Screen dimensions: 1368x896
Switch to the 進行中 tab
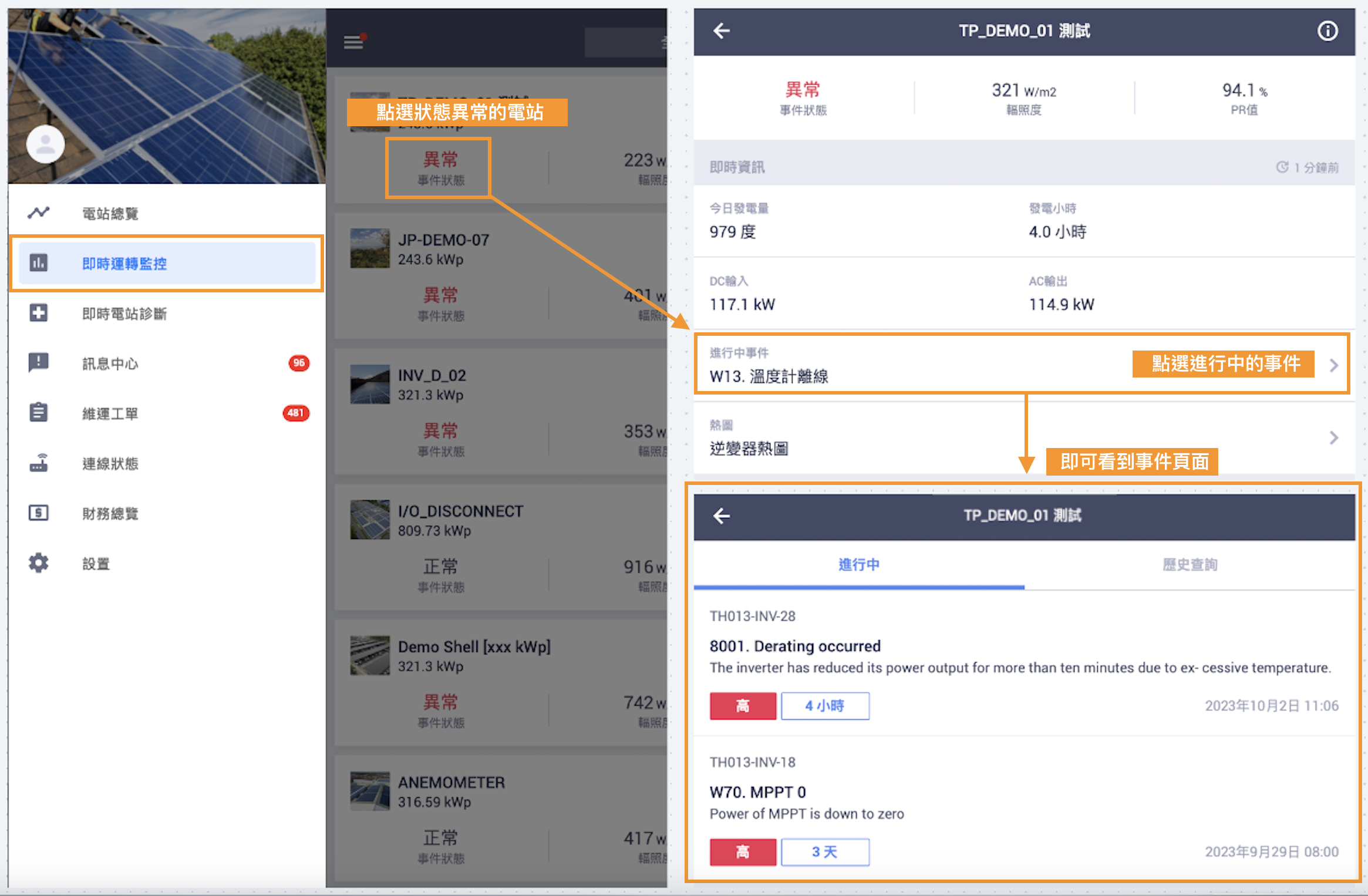click(859, 565)
